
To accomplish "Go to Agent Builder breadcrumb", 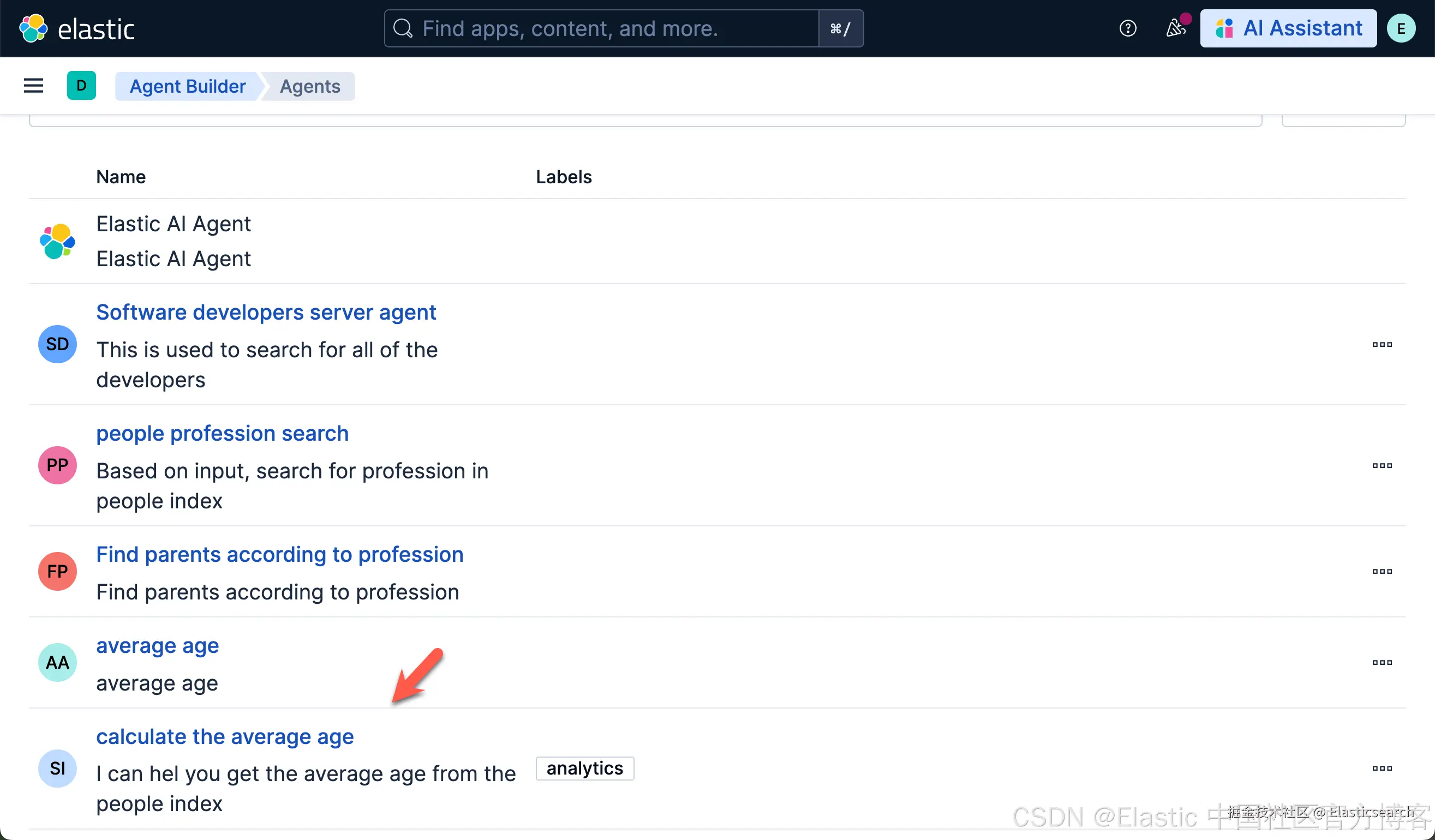I will coord(187,86).
